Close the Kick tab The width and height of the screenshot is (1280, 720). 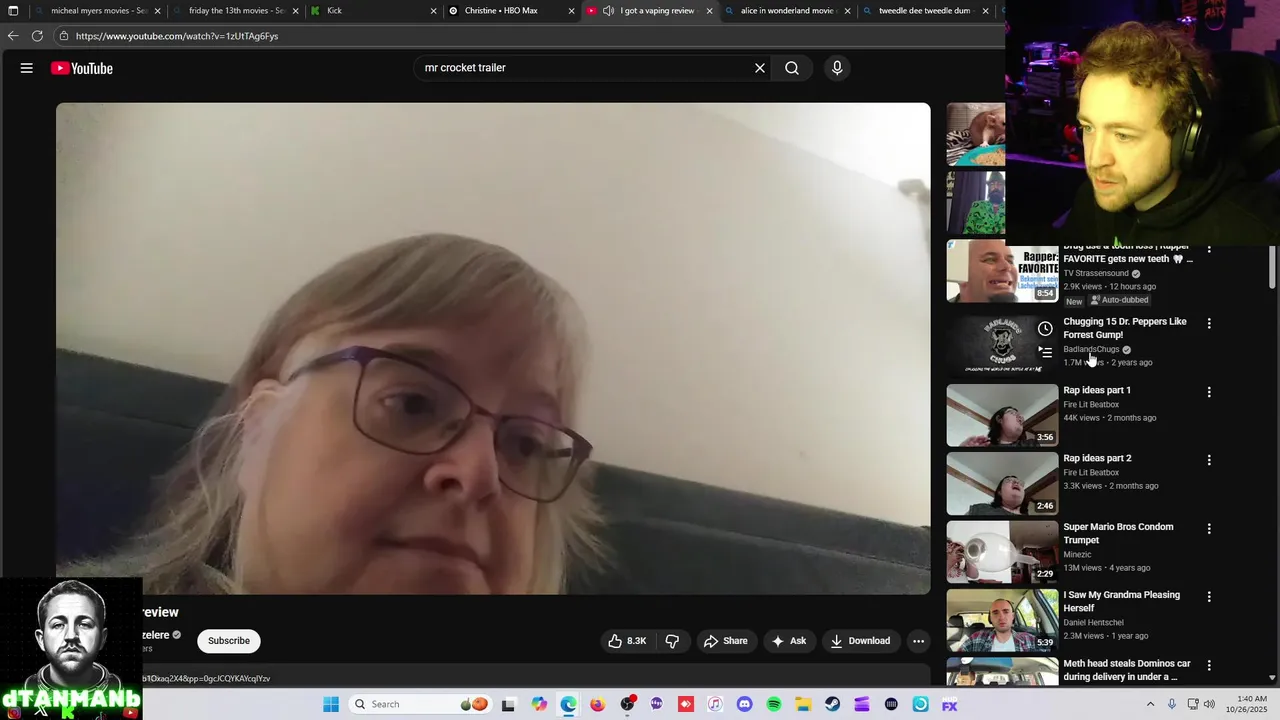click(434, 11)
